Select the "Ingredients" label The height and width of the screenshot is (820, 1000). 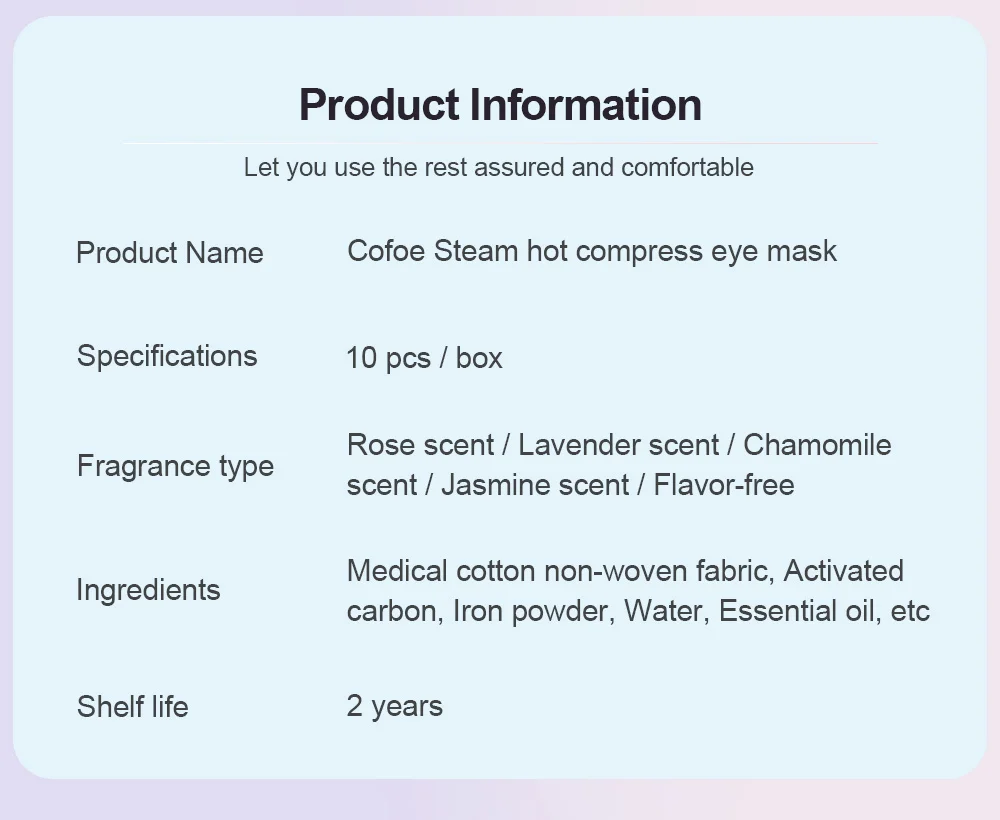pyautogui.click(x=148, y=590)
